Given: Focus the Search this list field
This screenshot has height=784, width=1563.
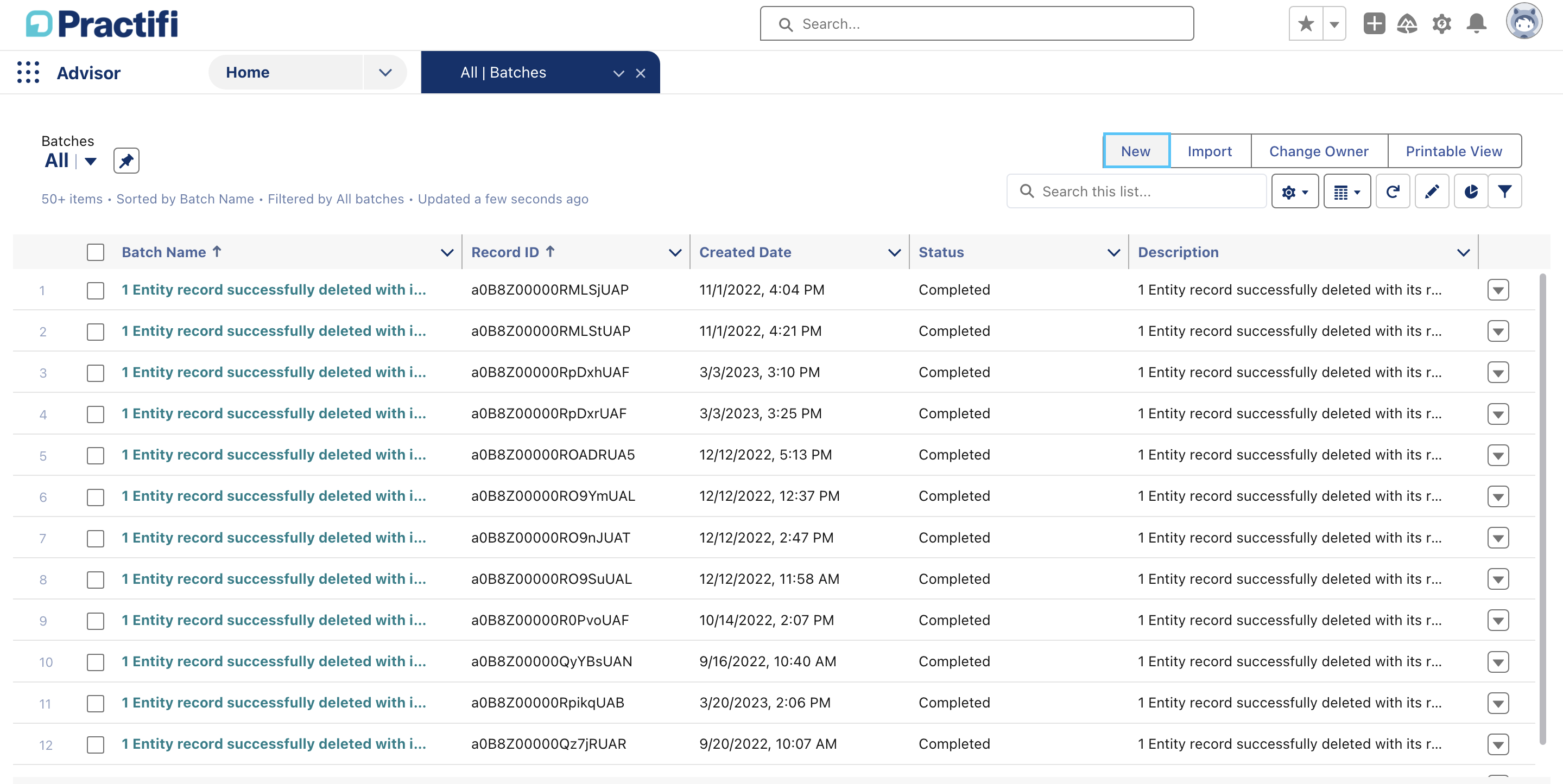Looking at the screenshot, I should point(1136,192).
